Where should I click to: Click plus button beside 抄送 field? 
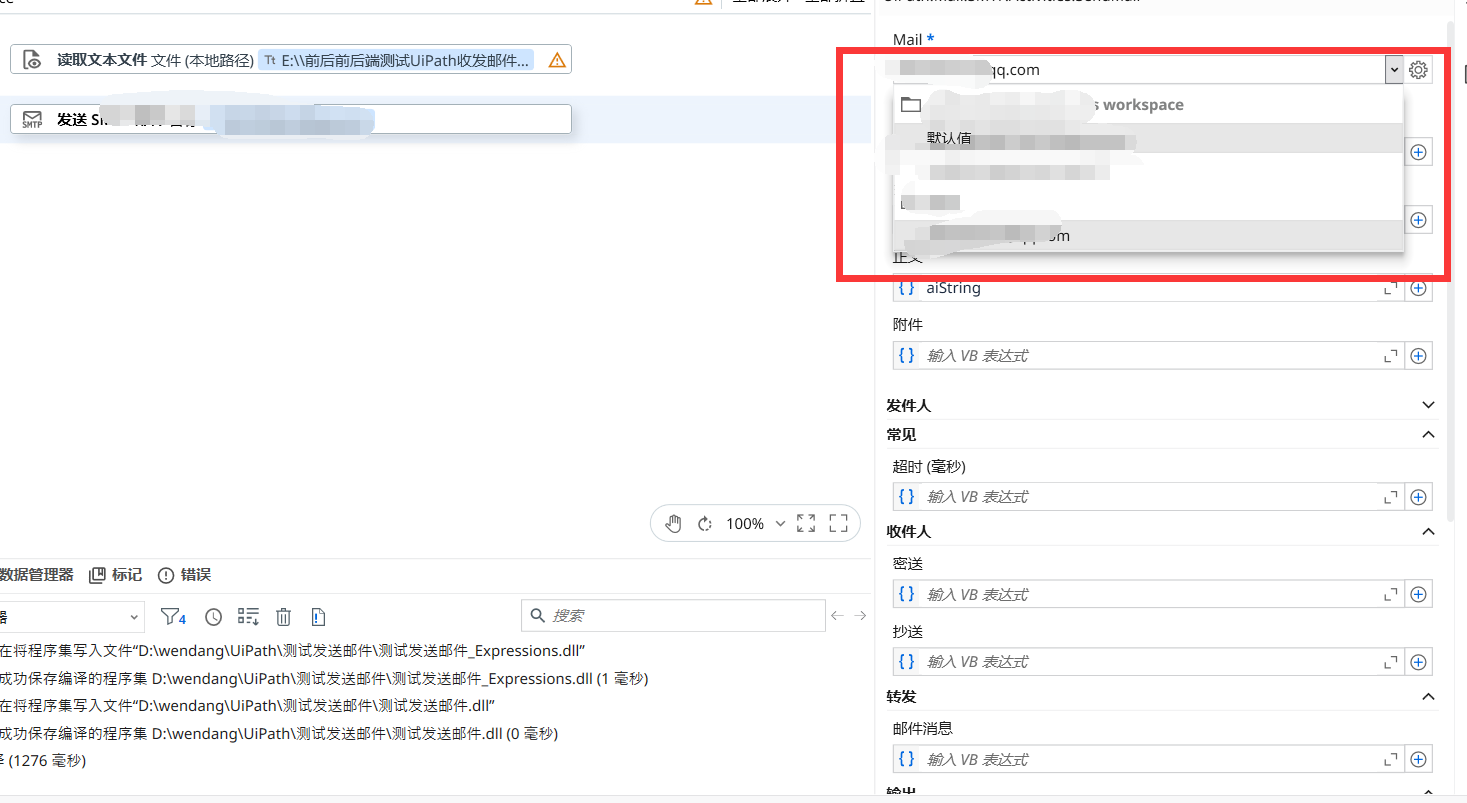point(1418,662)
